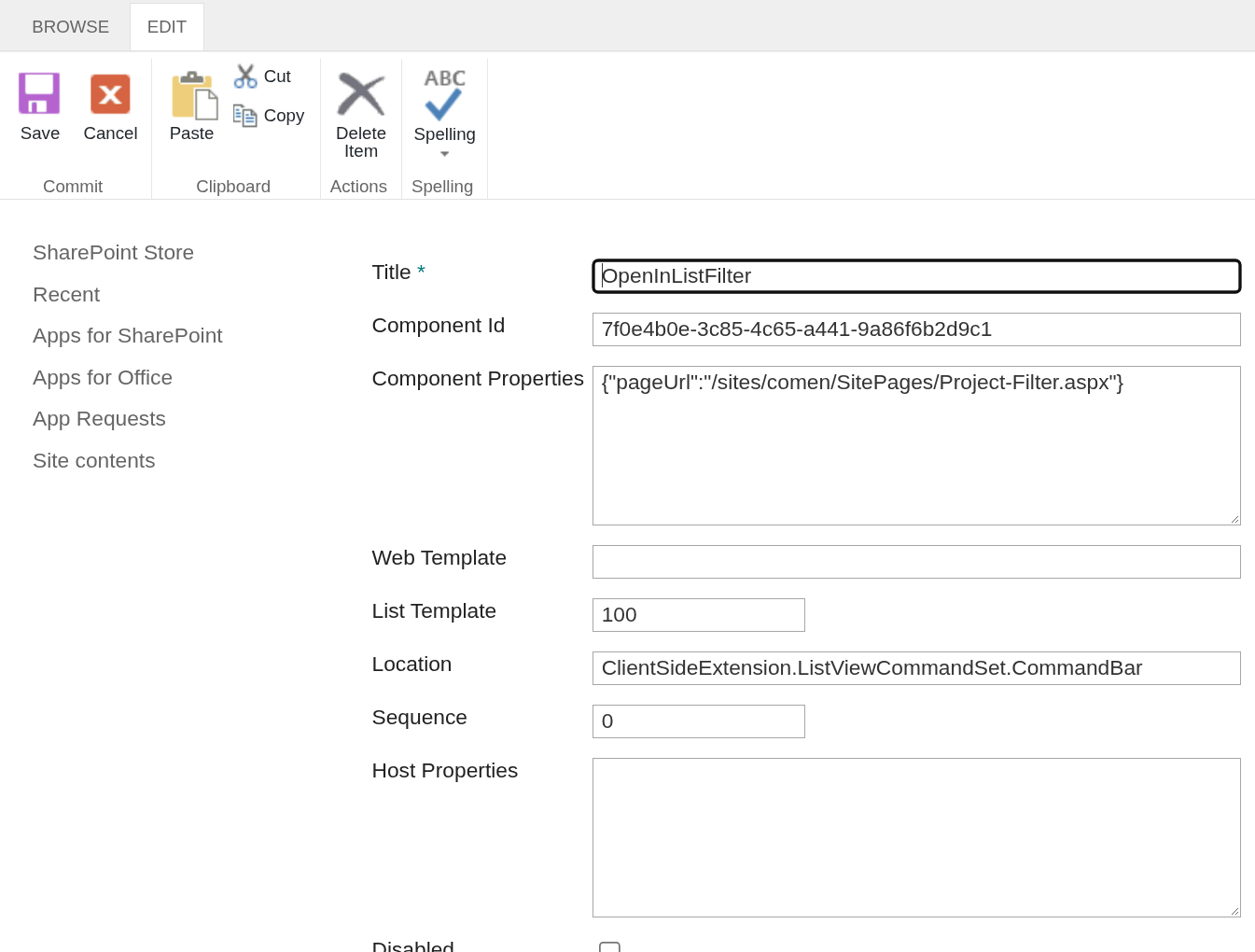Click into the Component Id field
1255x952 pixels.
916,329
